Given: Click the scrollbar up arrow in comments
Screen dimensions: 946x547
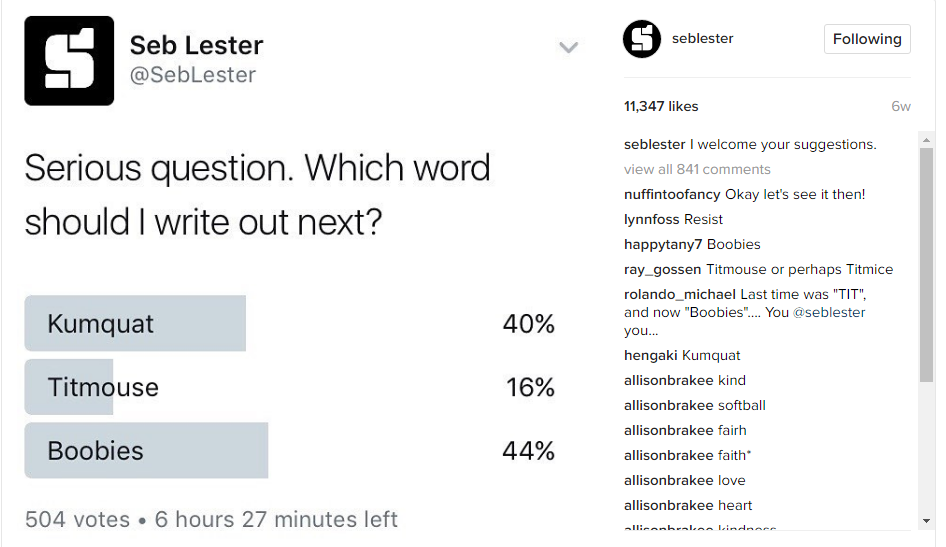Looking at the screenshot, I should point(926,139).
